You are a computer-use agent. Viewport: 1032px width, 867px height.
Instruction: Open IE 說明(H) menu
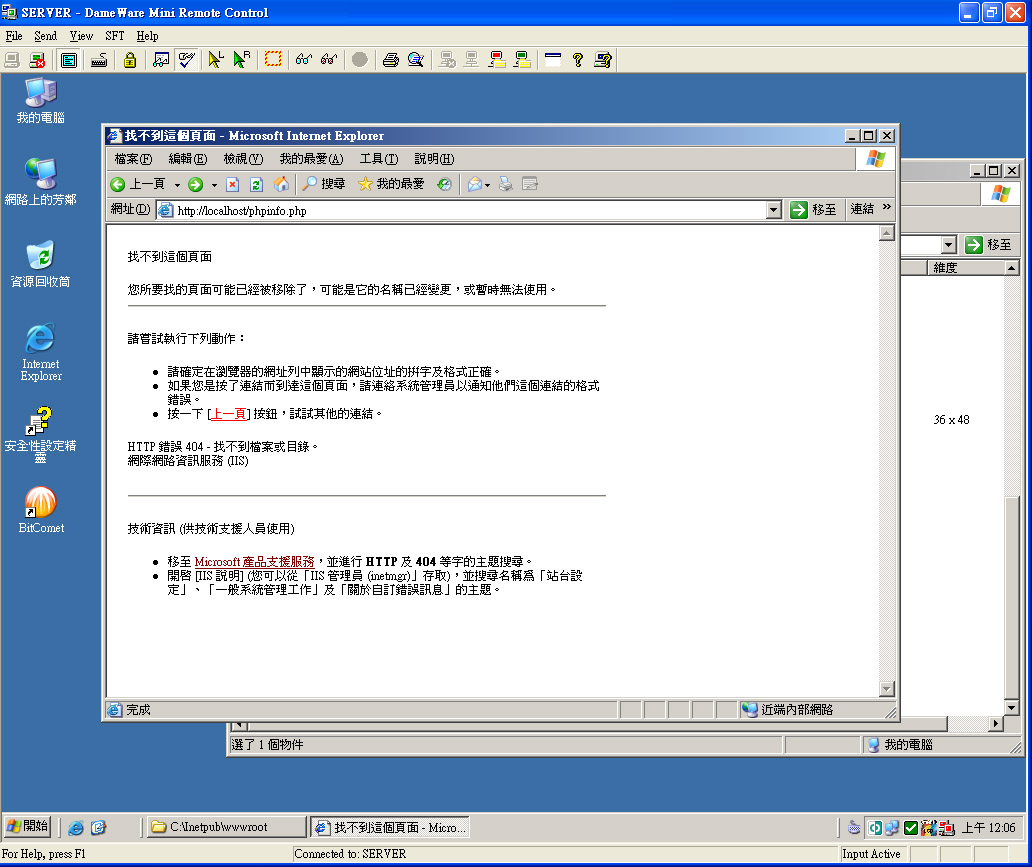[434, 159]
